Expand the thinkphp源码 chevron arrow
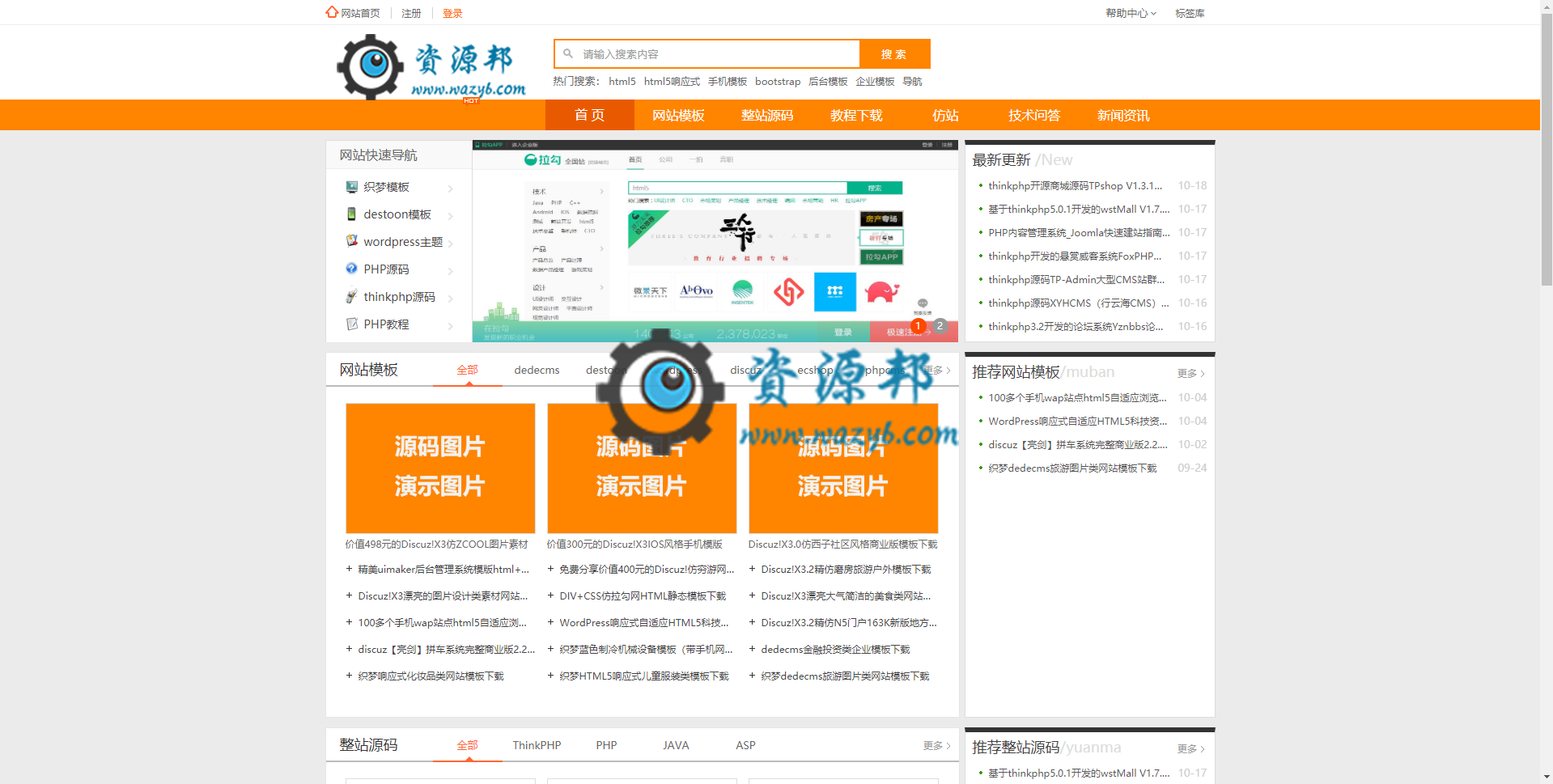Viewport: 1553px width, 784px height. pyautogui.click(x=451, y=299)
